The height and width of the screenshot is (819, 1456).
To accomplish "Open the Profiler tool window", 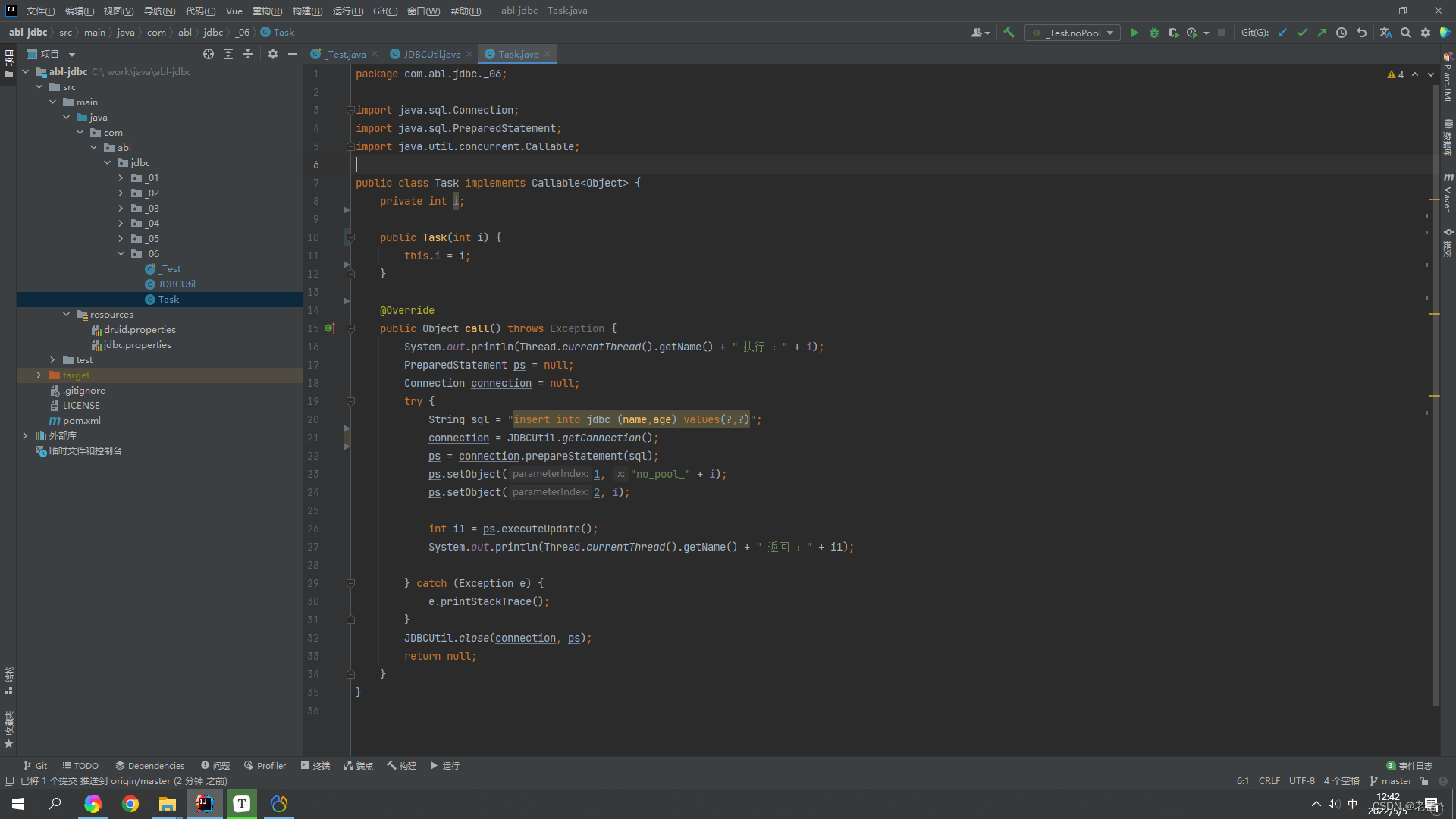I will click(x=265, y=765).
